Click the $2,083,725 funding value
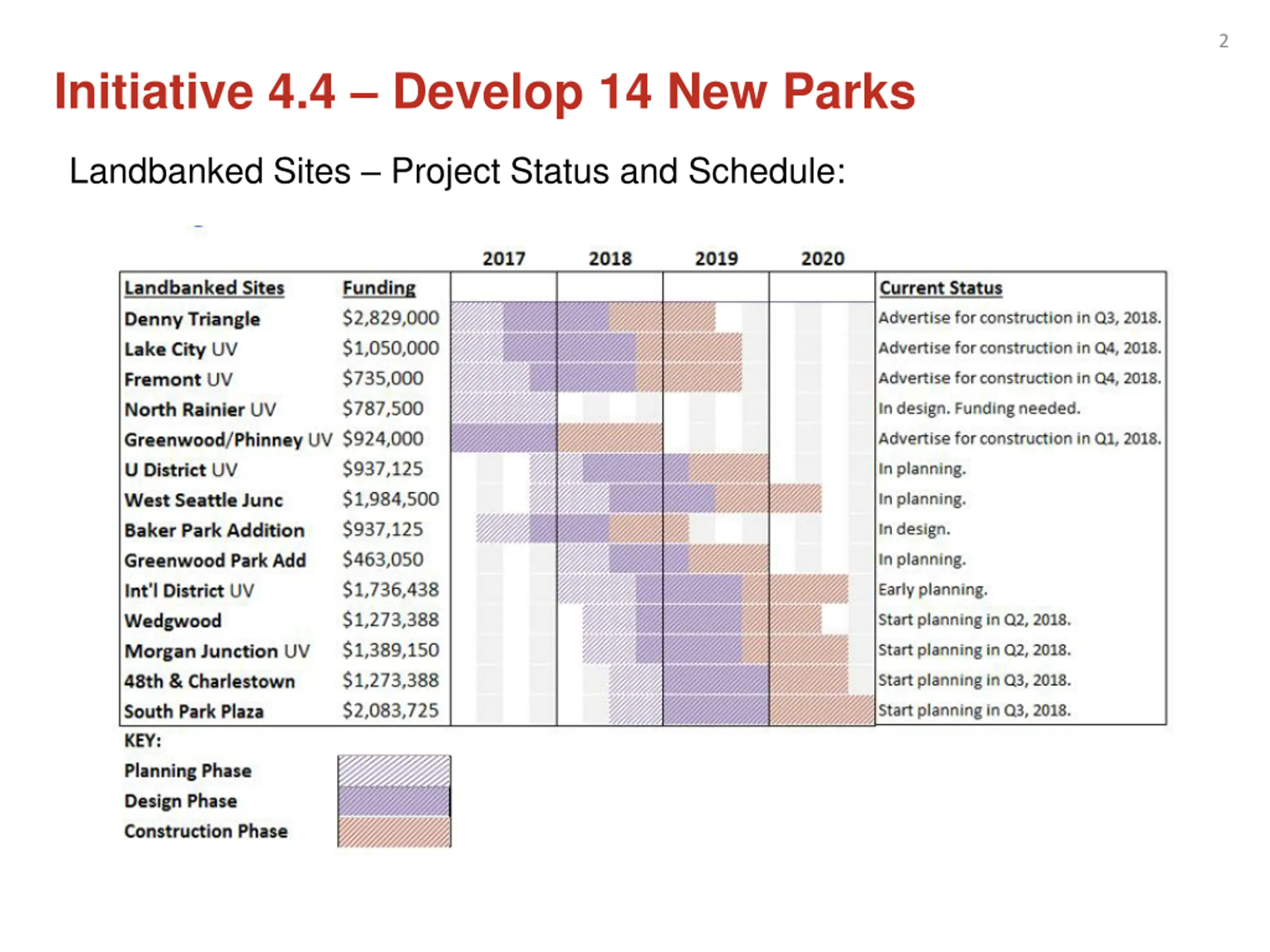The width and height of the screenshot is (1270, 952). (391, 711)
